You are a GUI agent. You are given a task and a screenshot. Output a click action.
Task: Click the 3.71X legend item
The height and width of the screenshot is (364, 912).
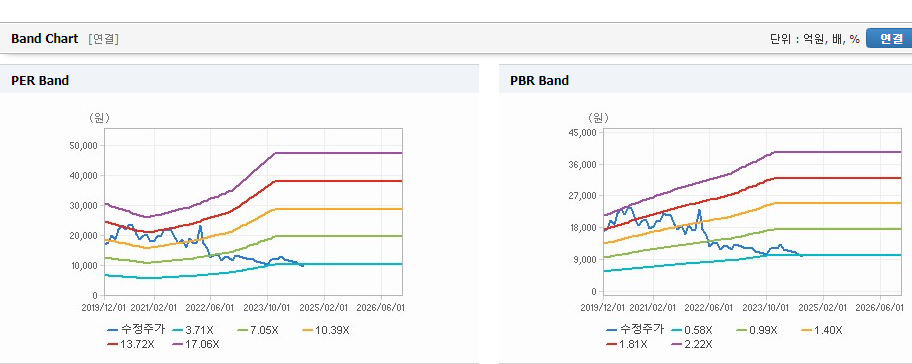coord(194,330)
